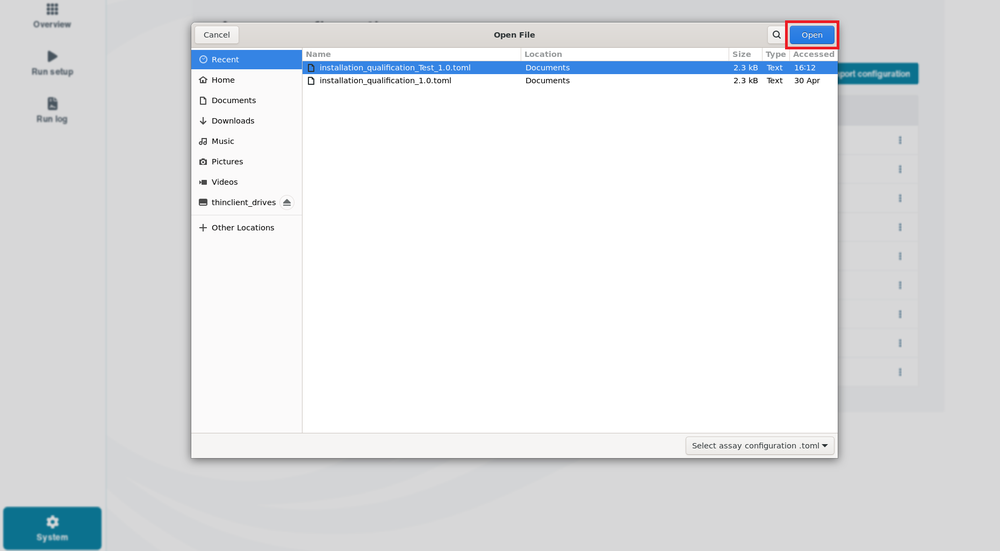Click System gear button in background app

(x=52, y=528)
